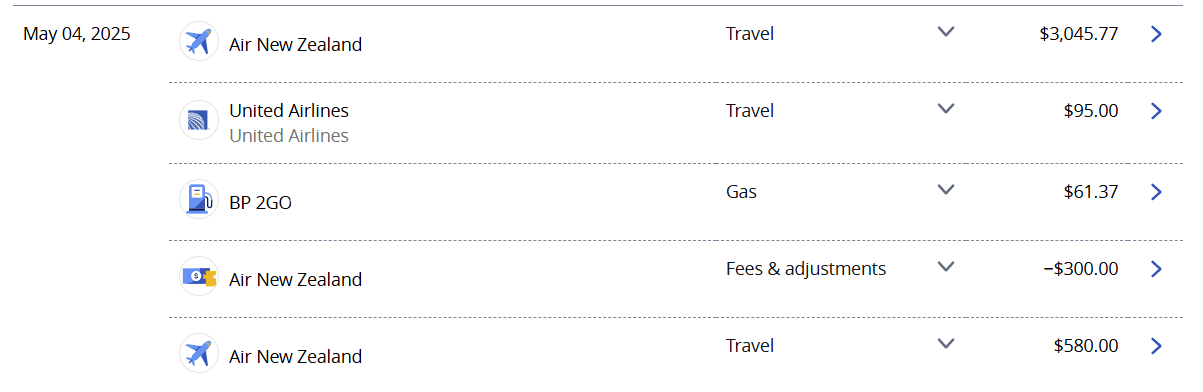Click the Fees & adjustments category label

pyautogui.click(x=806, y=268)
